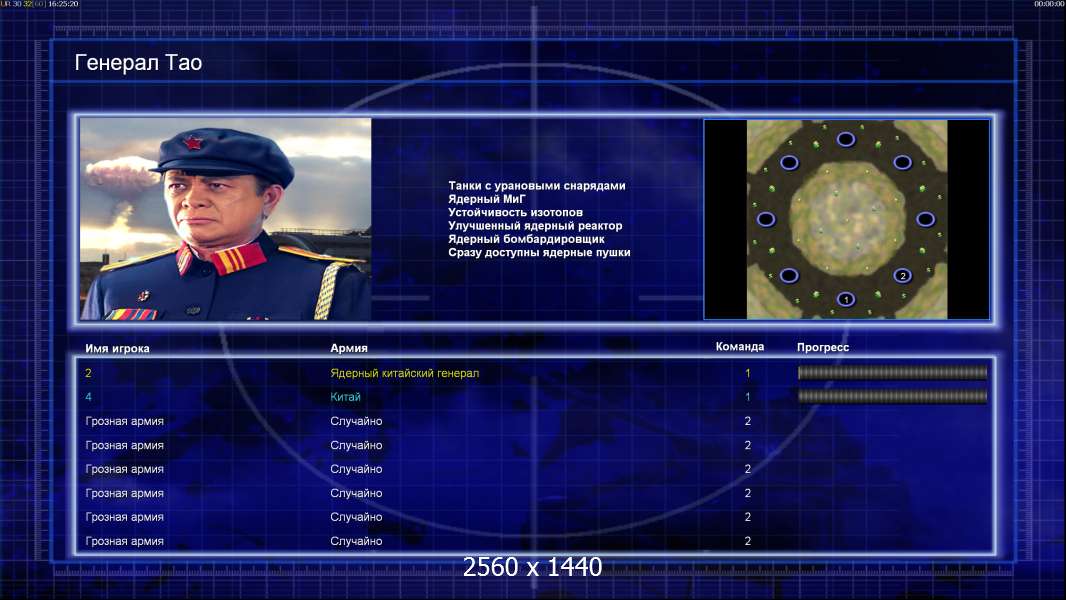1066x600 pixels.
Task: Click the loading progress bar for player 4
Action: [x=892, y=397]
